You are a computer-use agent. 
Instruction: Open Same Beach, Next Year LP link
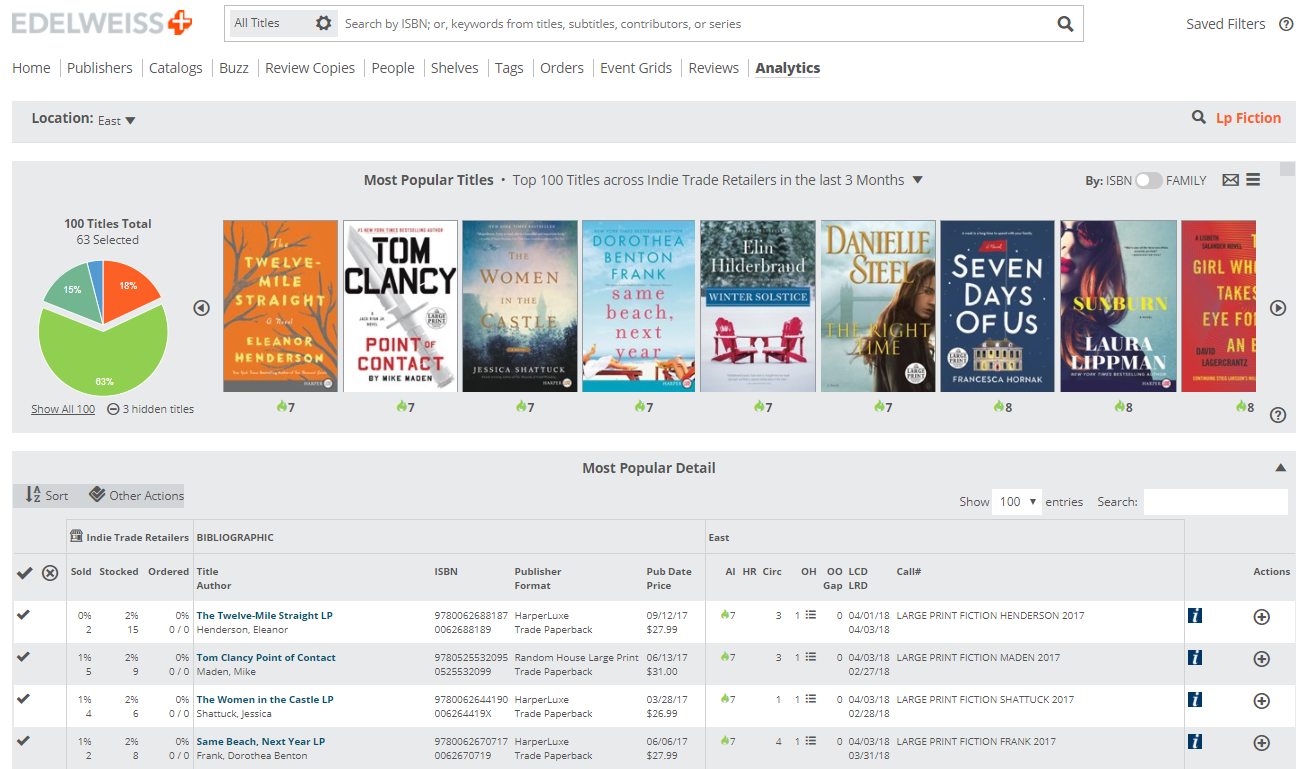tap(261, 741)
